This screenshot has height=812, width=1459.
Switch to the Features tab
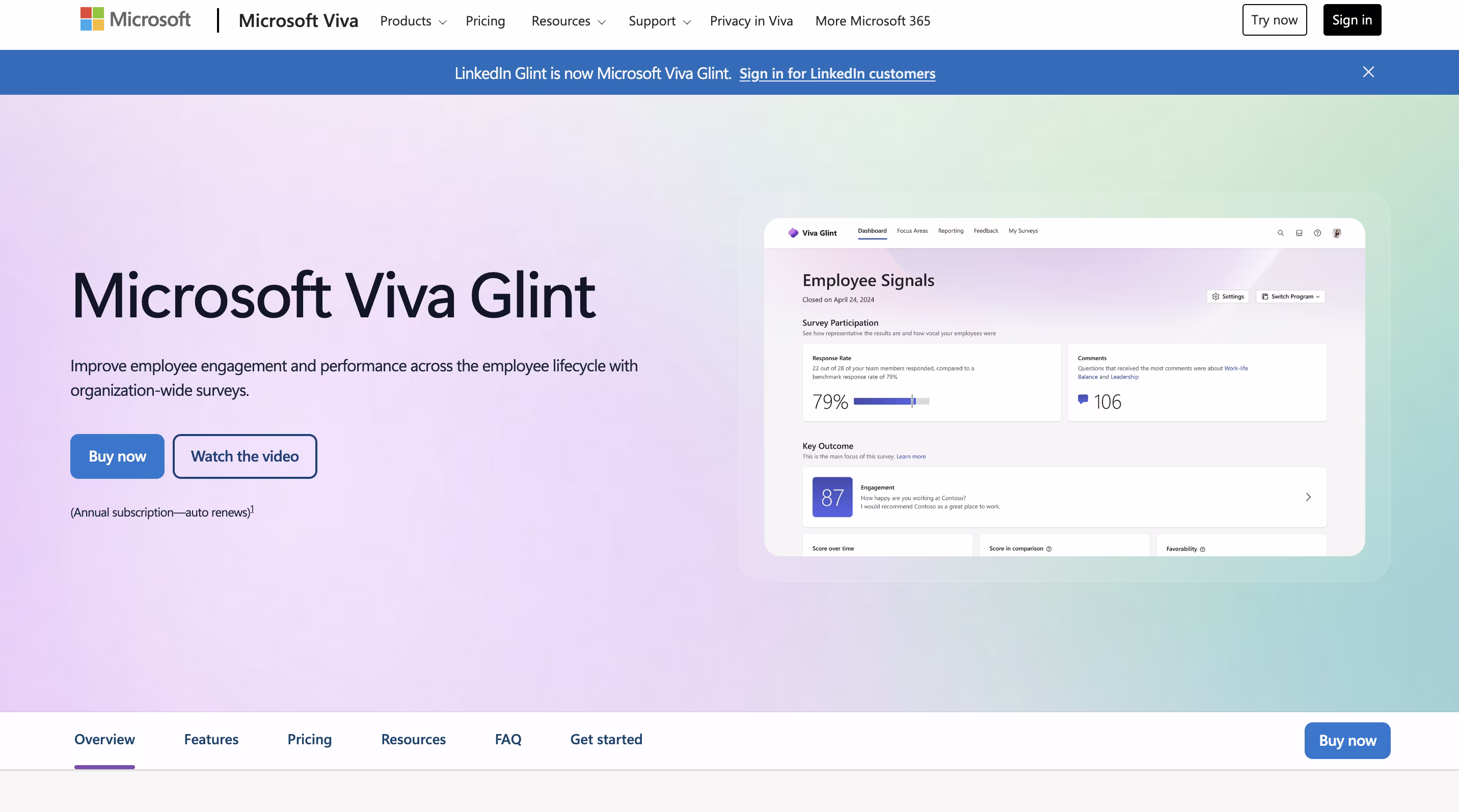click(x=211, y=740)
